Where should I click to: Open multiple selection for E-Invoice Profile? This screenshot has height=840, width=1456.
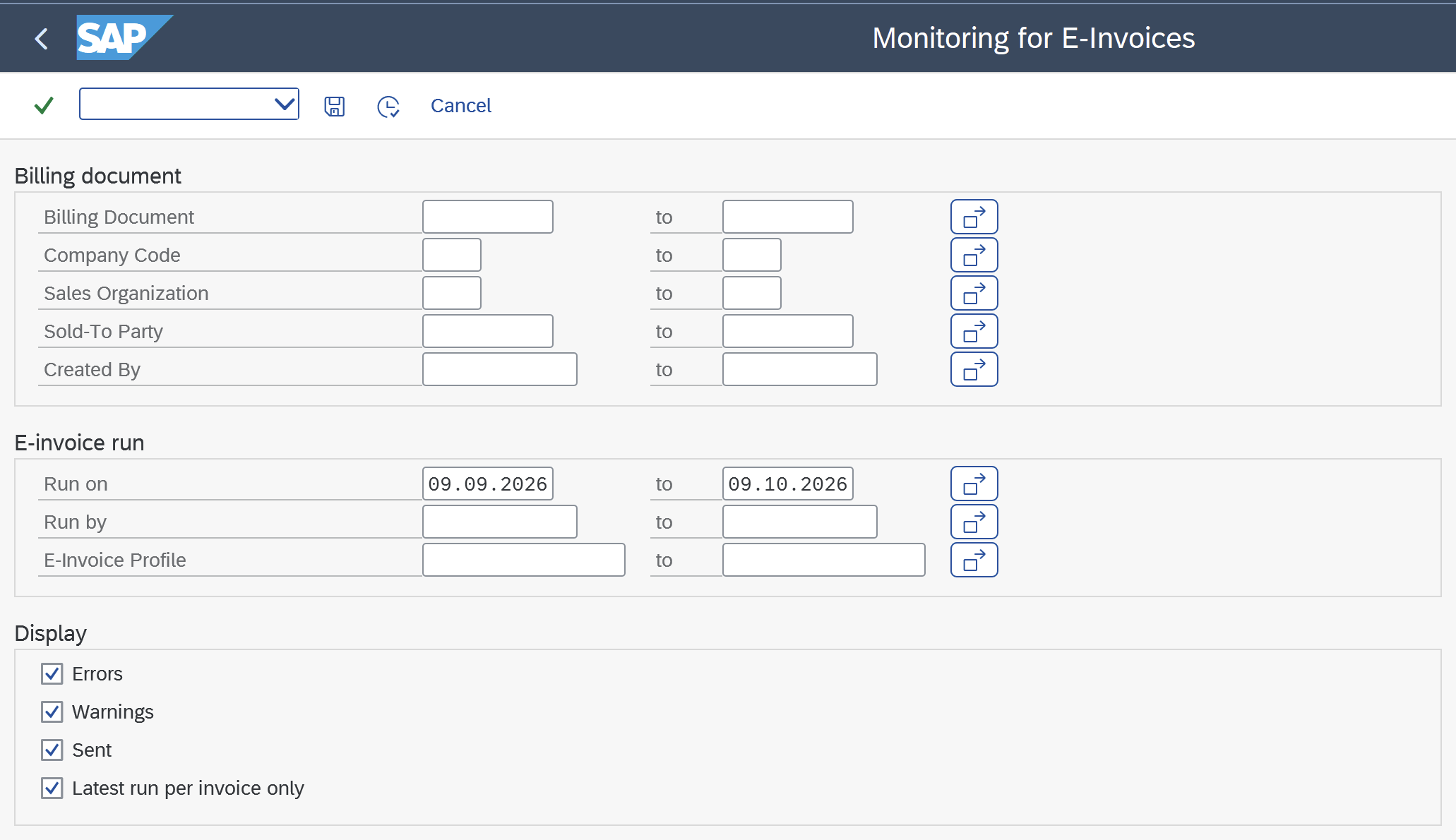click(x=974, y=560)
